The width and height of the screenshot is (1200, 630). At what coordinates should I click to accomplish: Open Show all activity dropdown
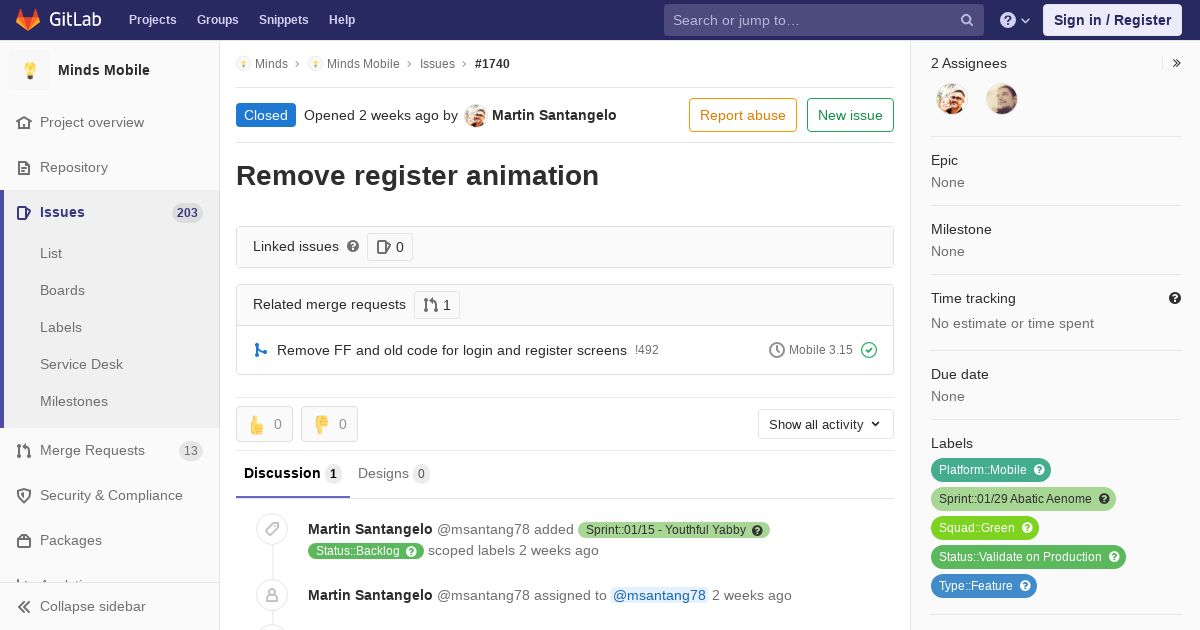point(826,424)
